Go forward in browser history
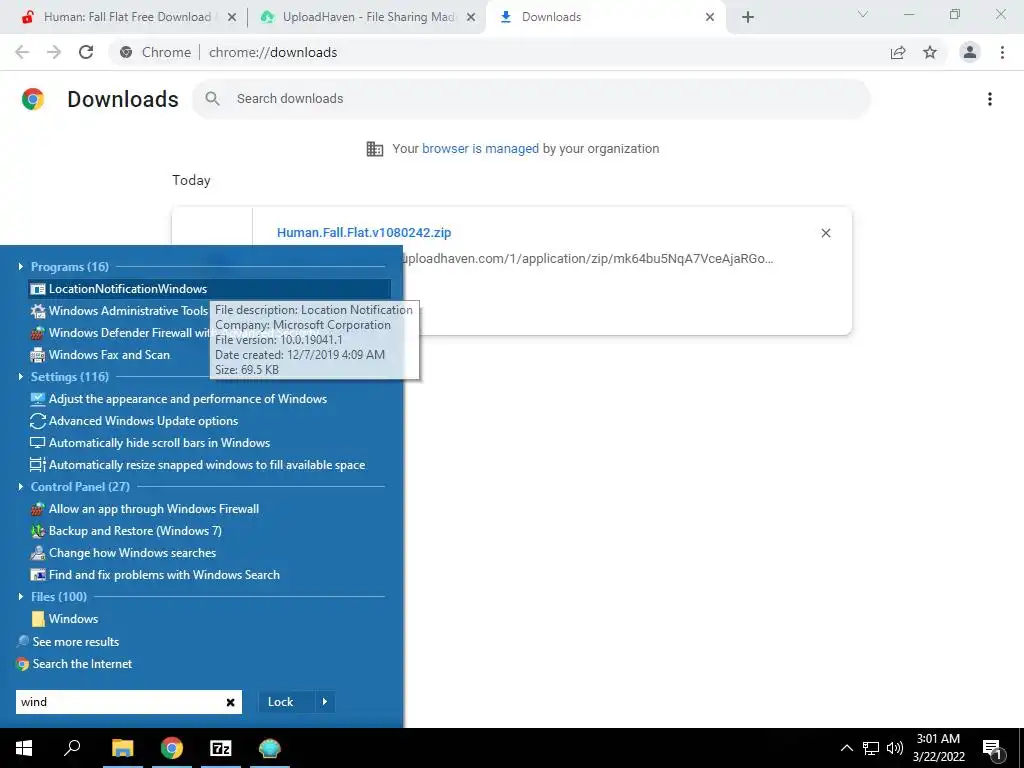 tap(54, 52)
